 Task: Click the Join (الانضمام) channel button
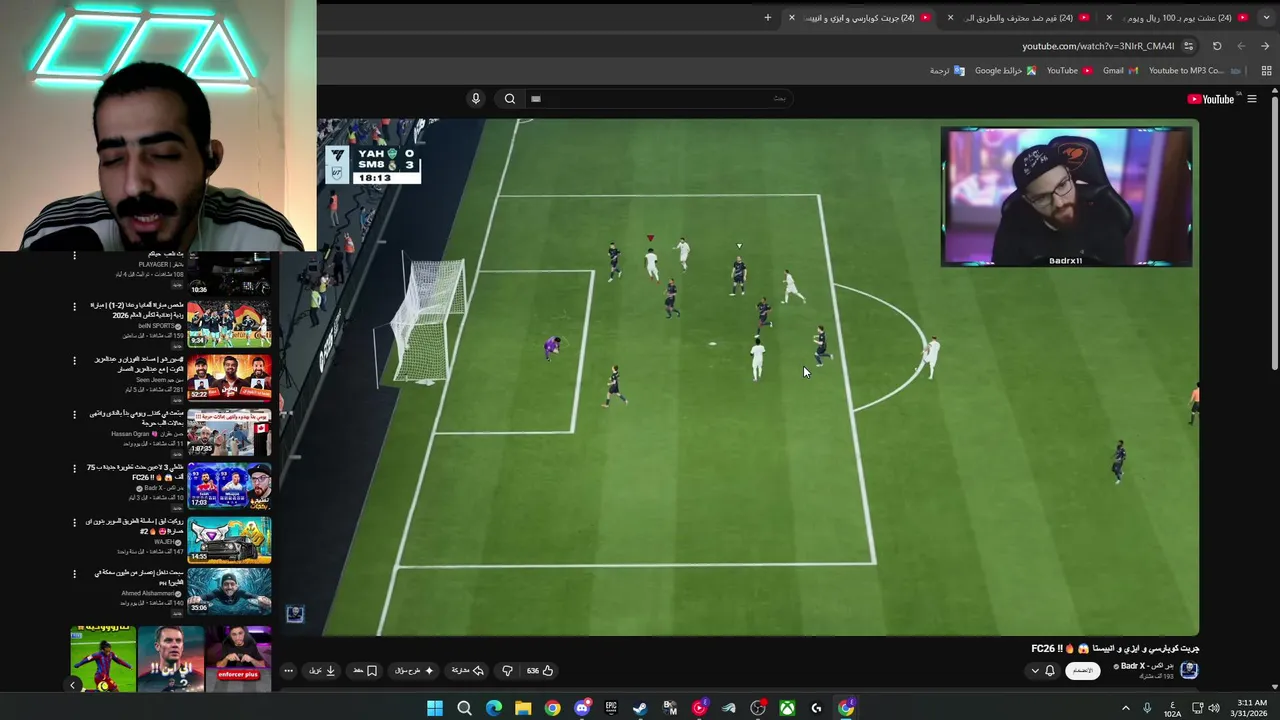[x=1083, y=671]
